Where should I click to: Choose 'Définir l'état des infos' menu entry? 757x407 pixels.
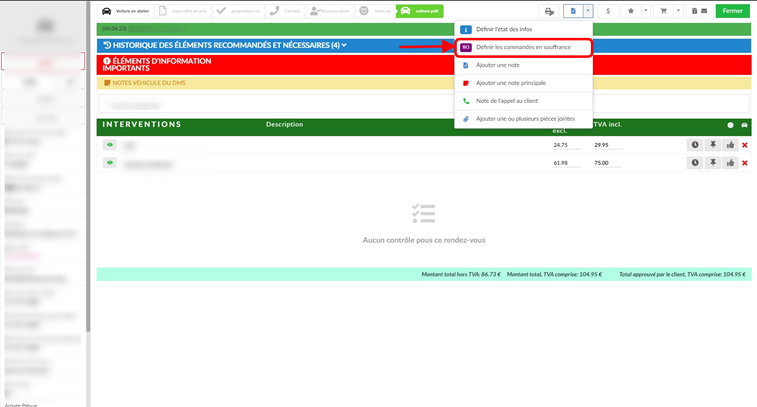[523, 29]
